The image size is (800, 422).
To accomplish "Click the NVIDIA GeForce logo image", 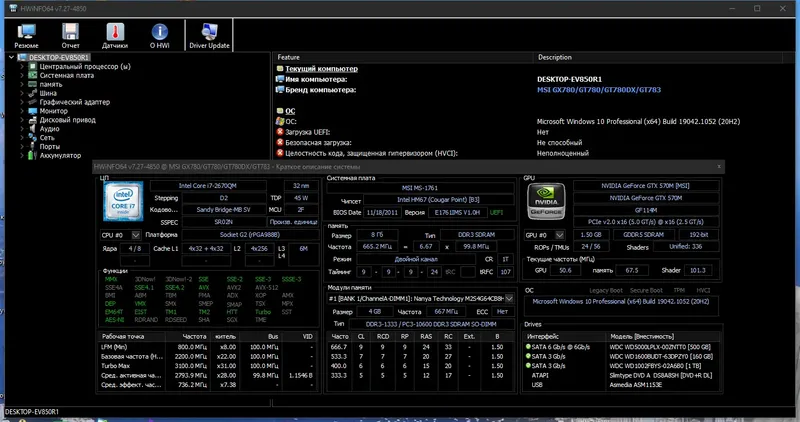I will pos(546,201).
